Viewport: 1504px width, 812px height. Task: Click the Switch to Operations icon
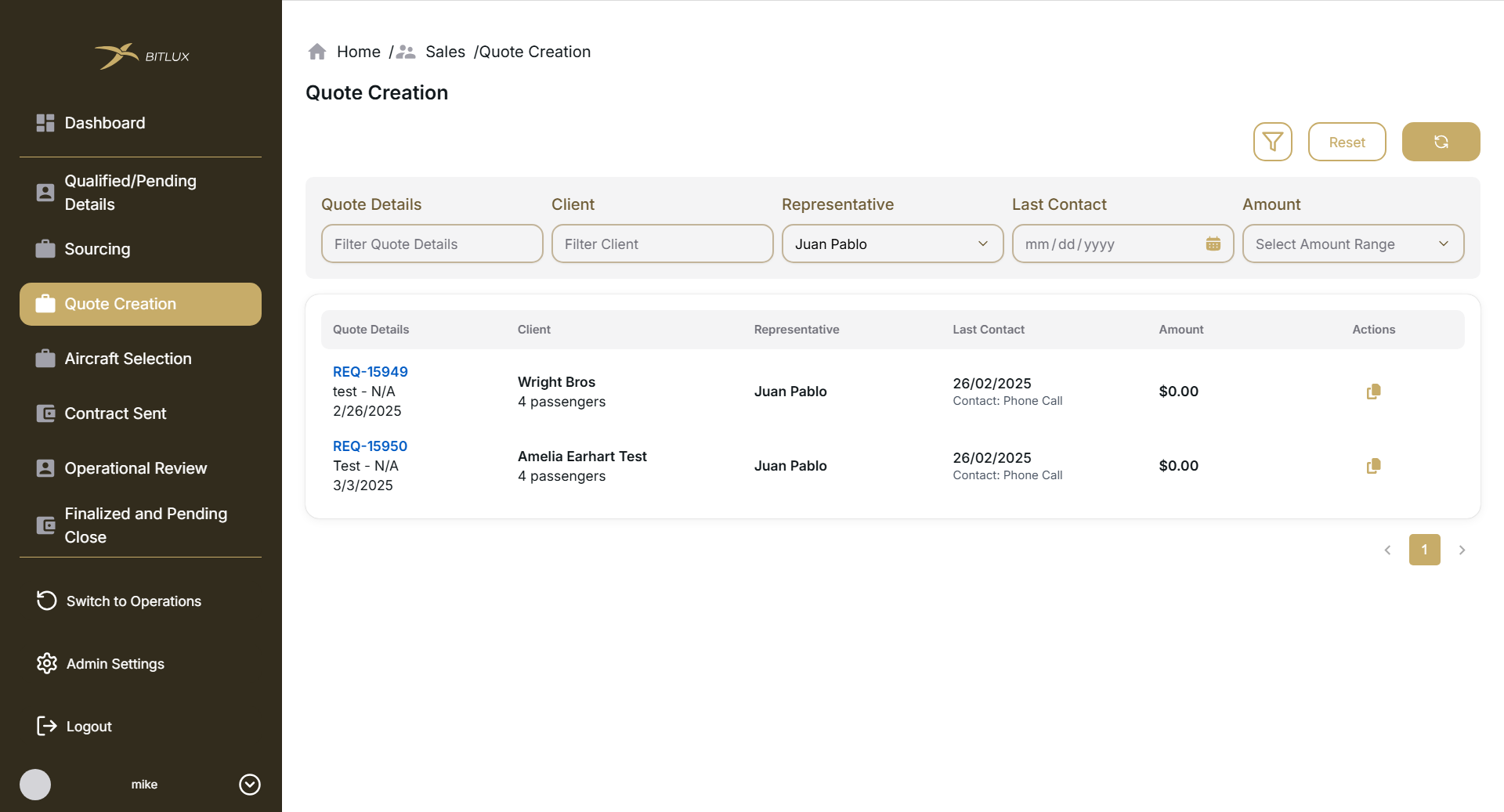click(46, 601)
